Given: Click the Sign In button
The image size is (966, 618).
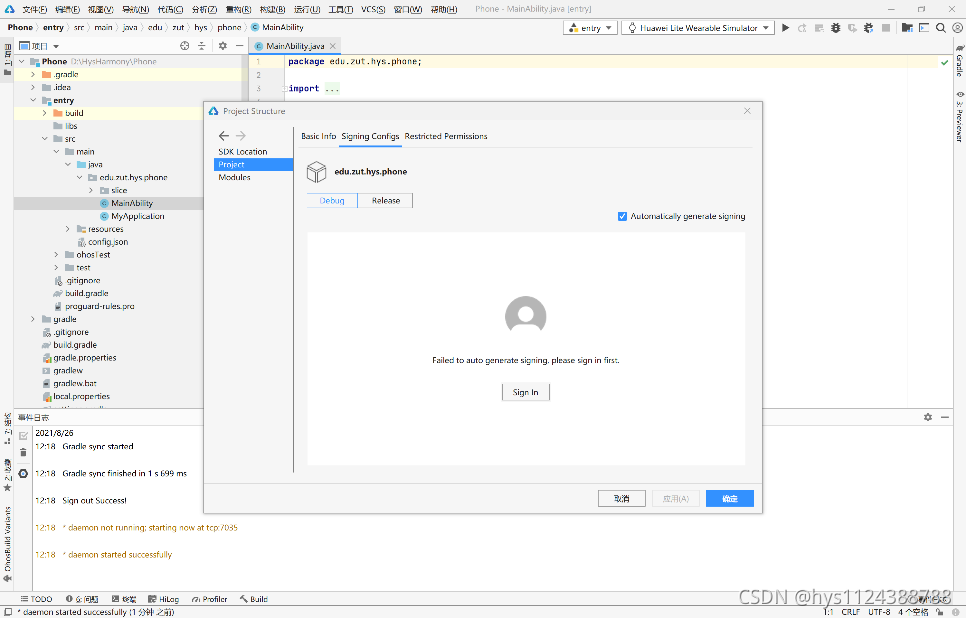Looking at the screenshot, I should click(x=526, y=392).
